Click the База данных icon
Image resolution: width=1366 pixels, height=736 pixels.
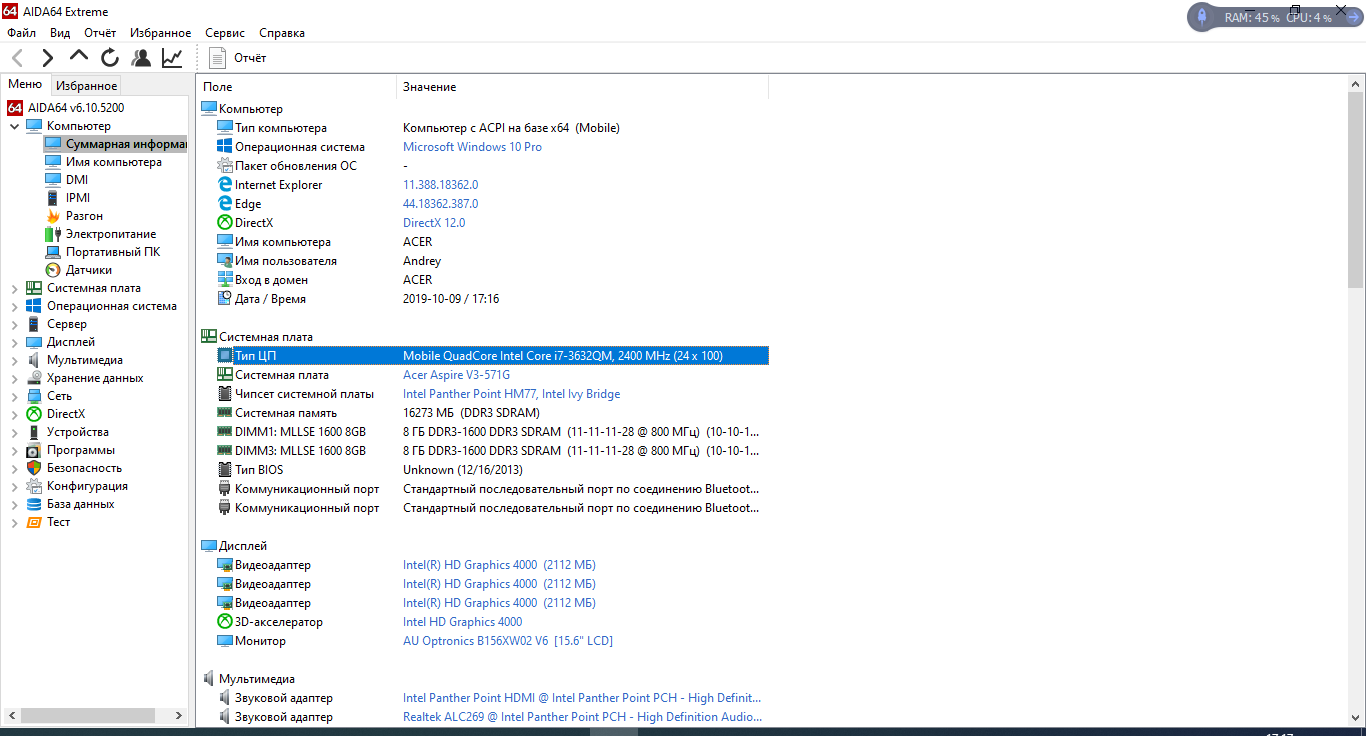pos(34,504)
